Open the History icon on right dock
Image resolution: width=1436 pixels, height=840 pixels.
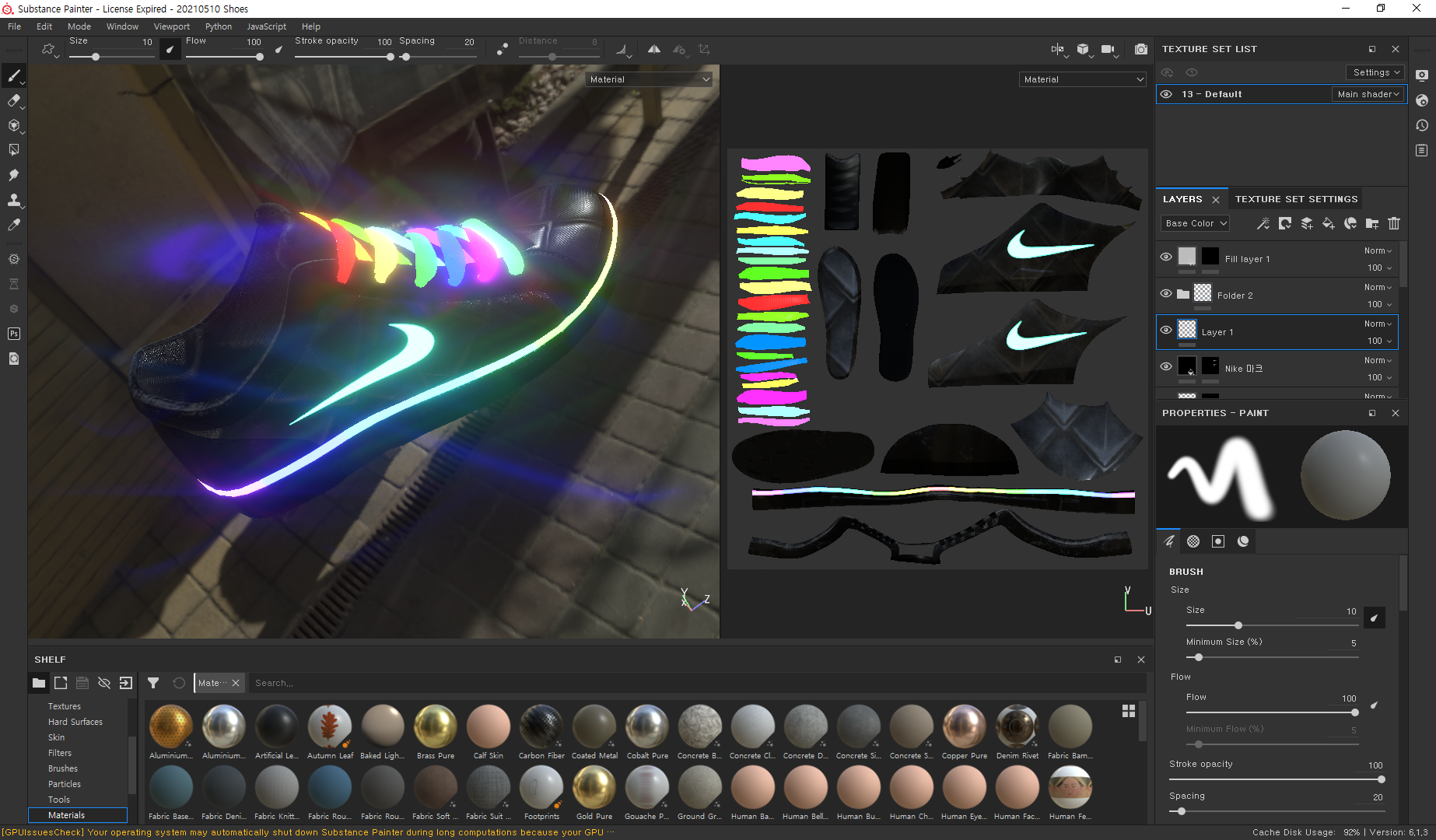1422,125
